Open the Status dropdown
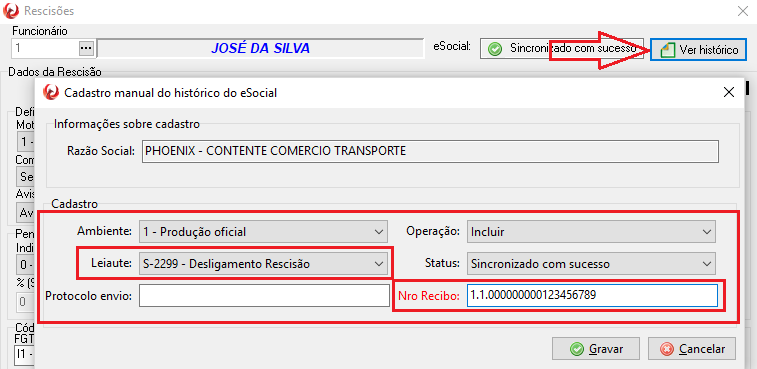The width and height of the screenshot is (757, 369). (x=591, y=264)
